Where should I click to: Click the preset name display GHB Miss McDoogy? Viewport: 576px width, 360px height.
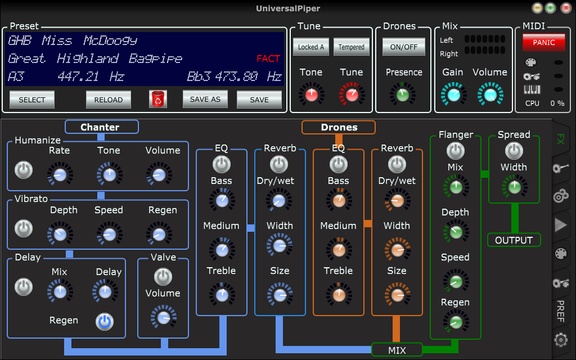73,40
